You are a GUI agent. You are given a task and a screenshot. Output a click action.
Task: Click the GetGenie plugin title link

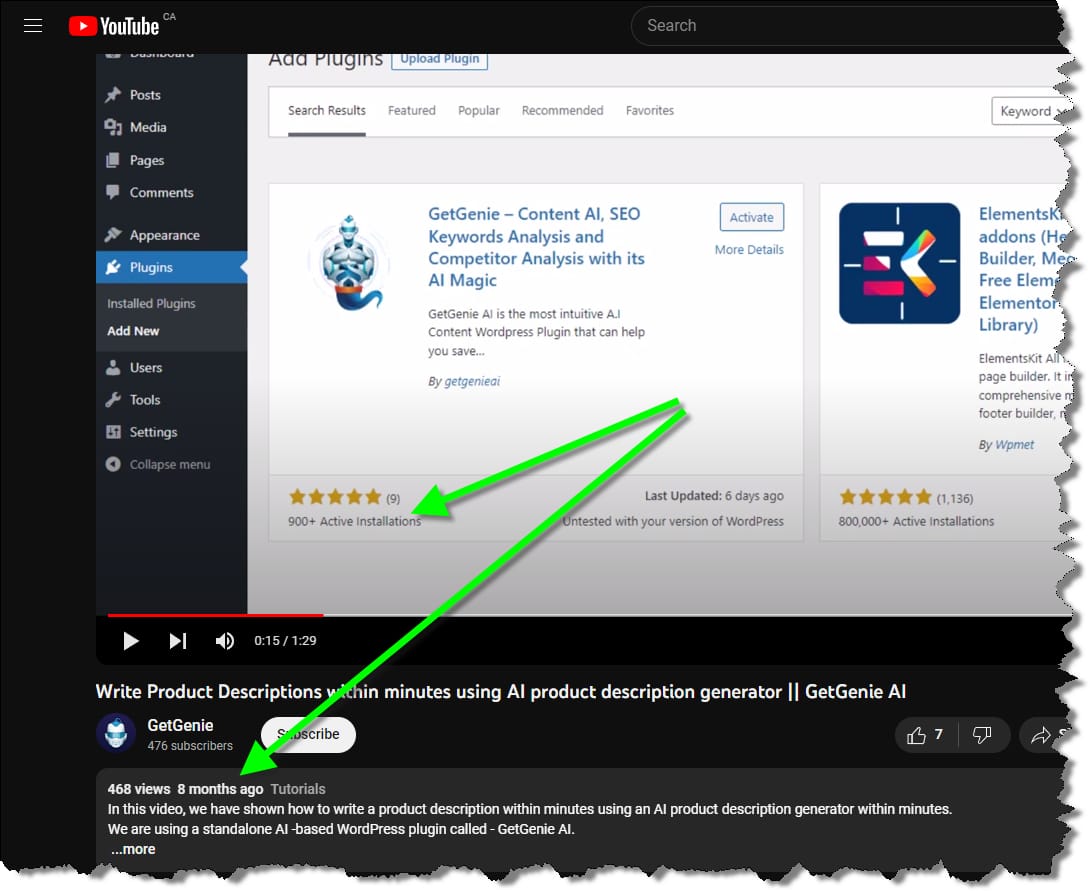pos(536,247)
